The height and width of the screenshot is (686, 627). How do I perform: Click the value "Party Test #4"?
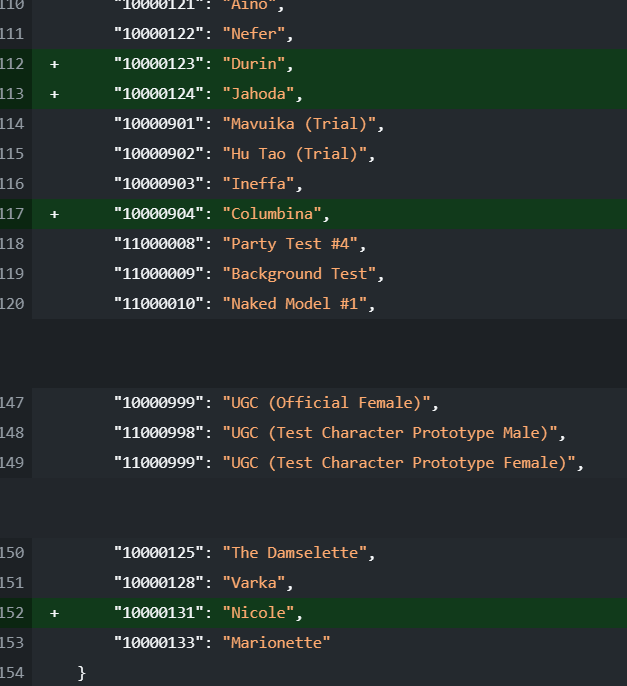tap(290, 244)
